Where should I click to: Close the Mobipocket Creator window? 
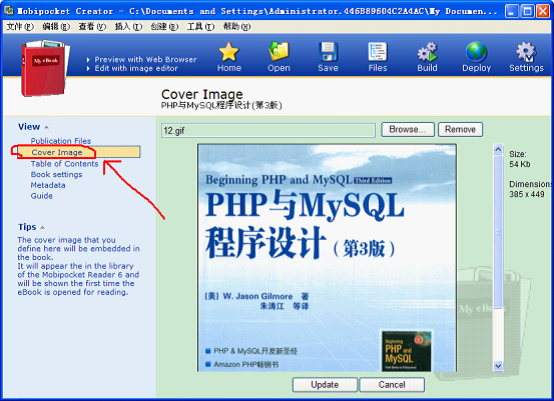click(x=543, y=11)
